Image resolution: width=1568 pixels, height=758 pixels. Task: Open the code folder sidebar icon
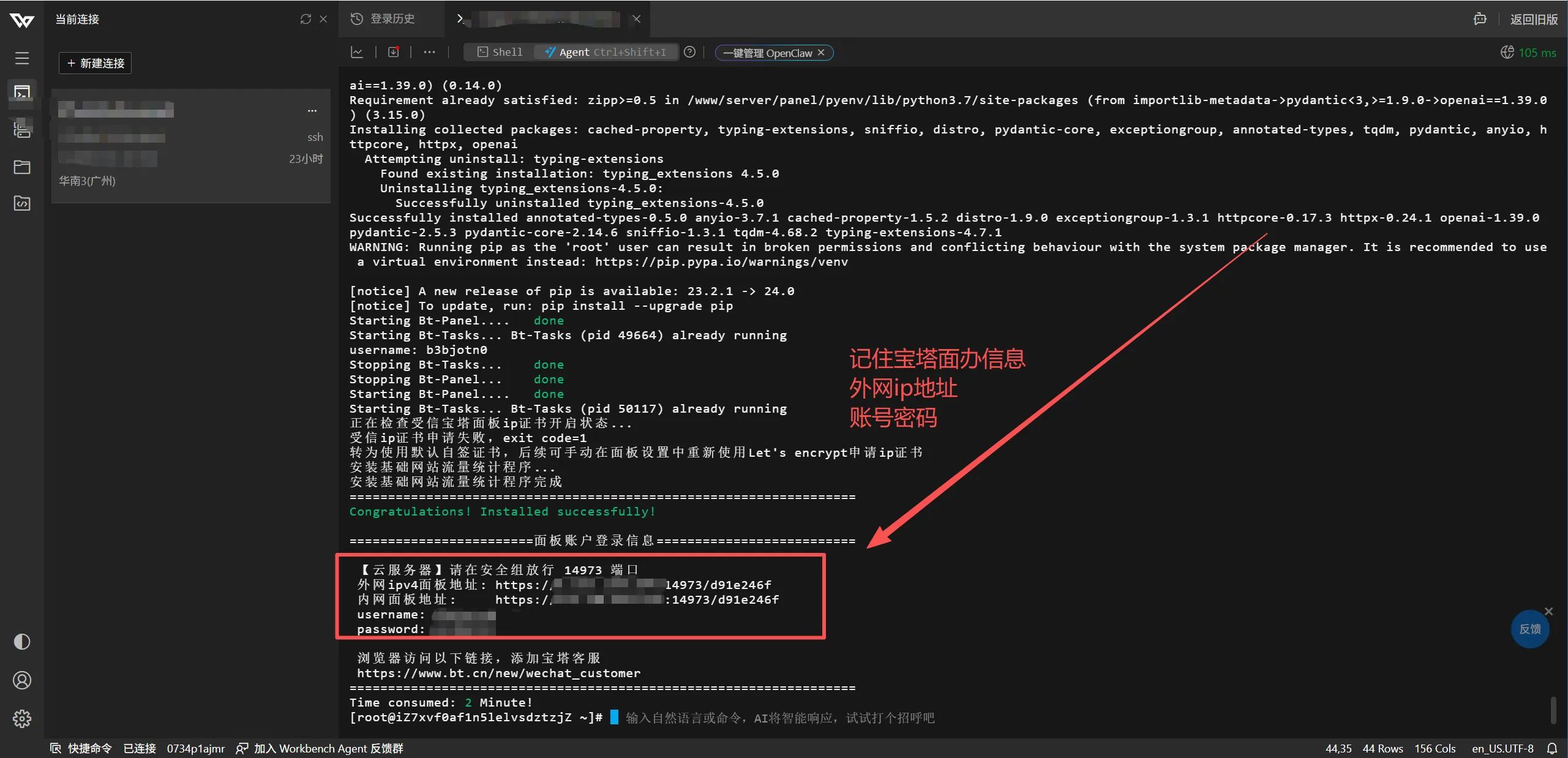22,203
